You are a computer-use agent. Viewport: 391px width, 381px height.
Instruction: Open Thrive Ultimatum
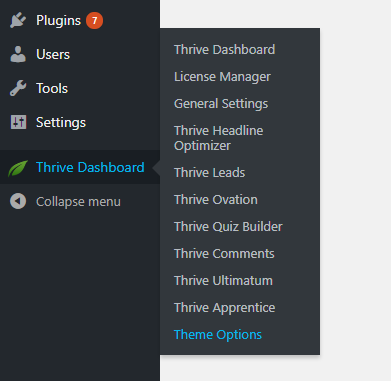coord(223,281)
